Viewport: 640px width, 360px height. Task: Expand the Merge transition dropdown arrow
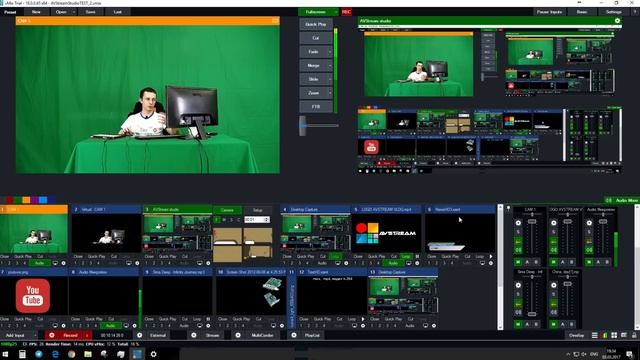tap(330, 66)
